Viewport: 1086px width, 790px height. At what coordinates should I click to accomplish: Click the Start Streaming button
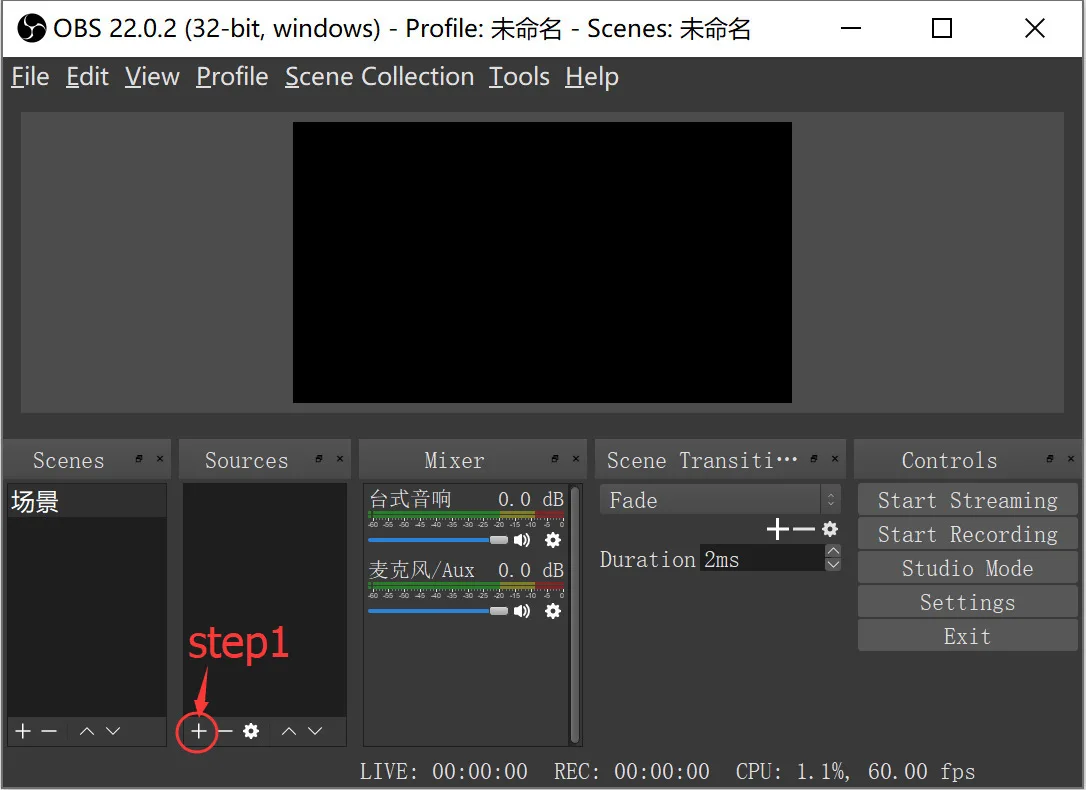click(967, 501)
